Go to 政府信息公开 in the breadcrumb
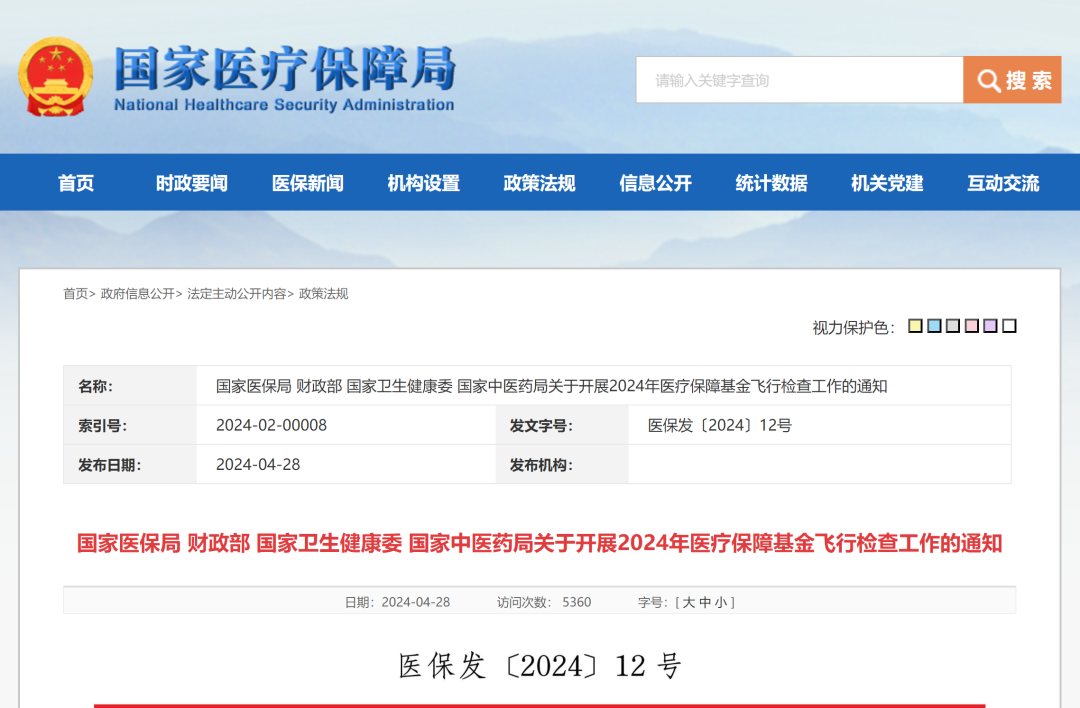This screenshot has height=708, width=1080. (138, 294)
